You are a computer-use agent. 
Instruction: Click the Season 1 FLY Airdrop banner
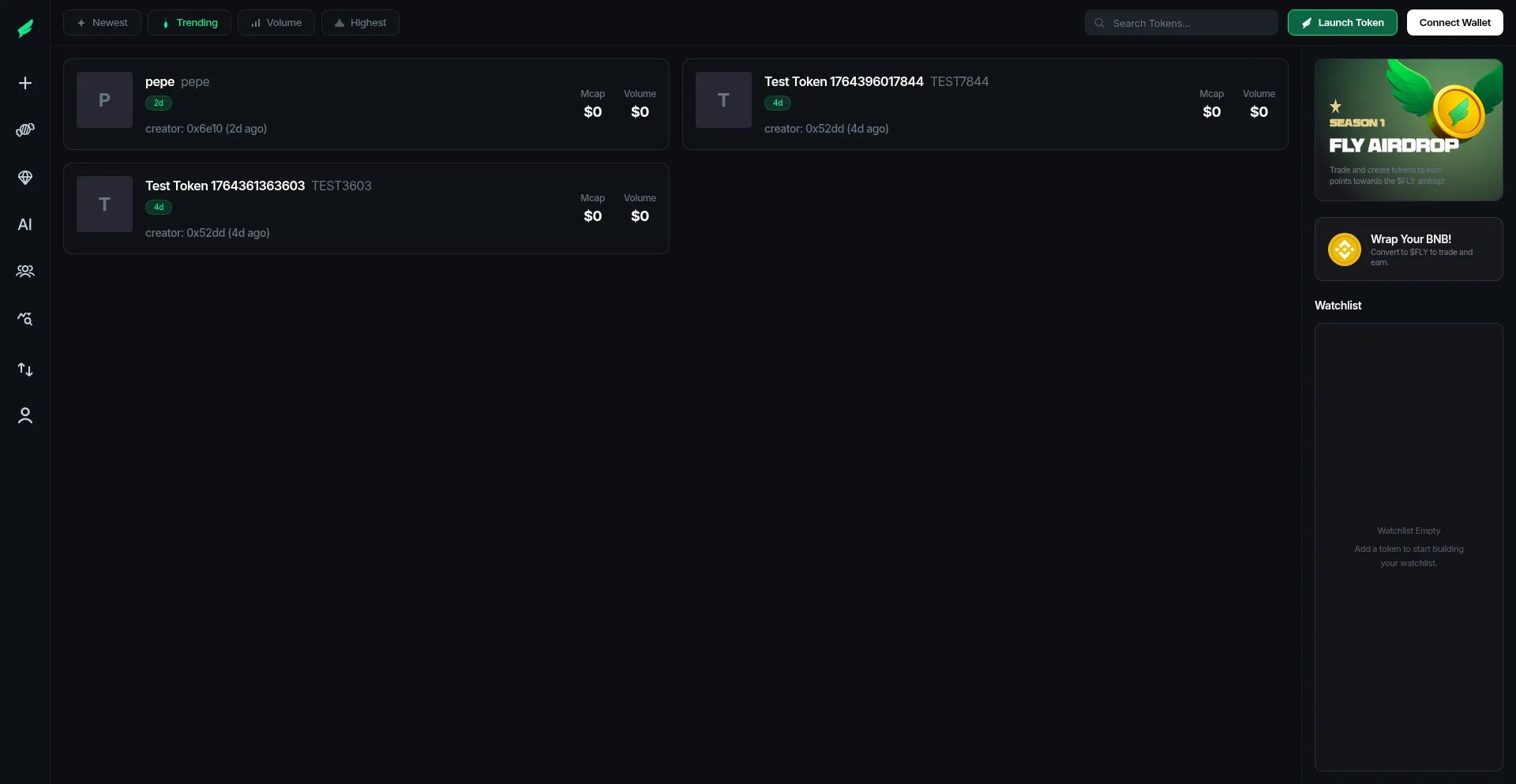[x=1408, y=130]
